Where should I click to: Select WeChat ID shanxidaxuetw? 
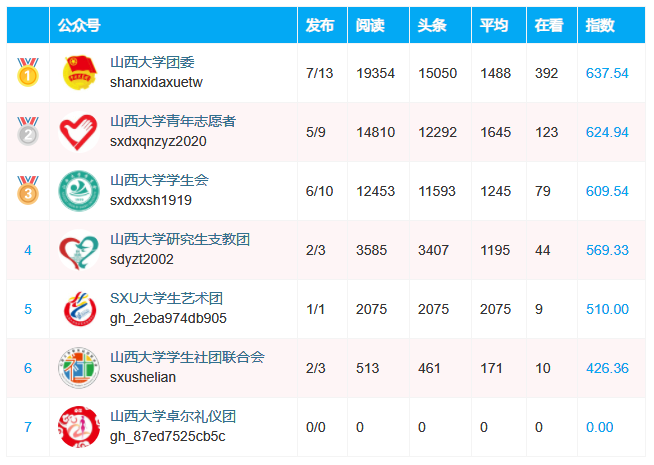156,83
